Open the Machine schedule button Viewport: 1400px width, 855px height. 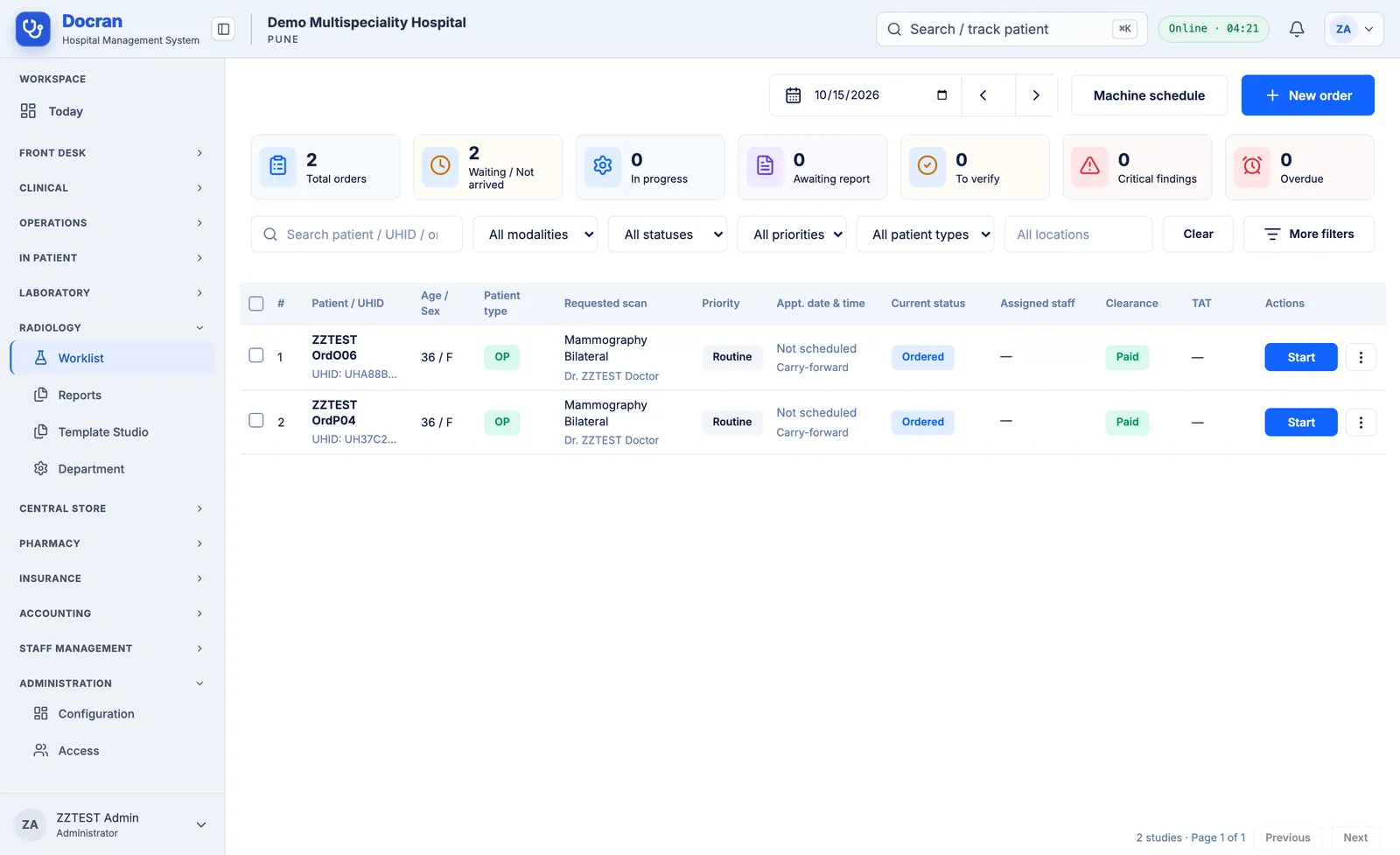1149,95
